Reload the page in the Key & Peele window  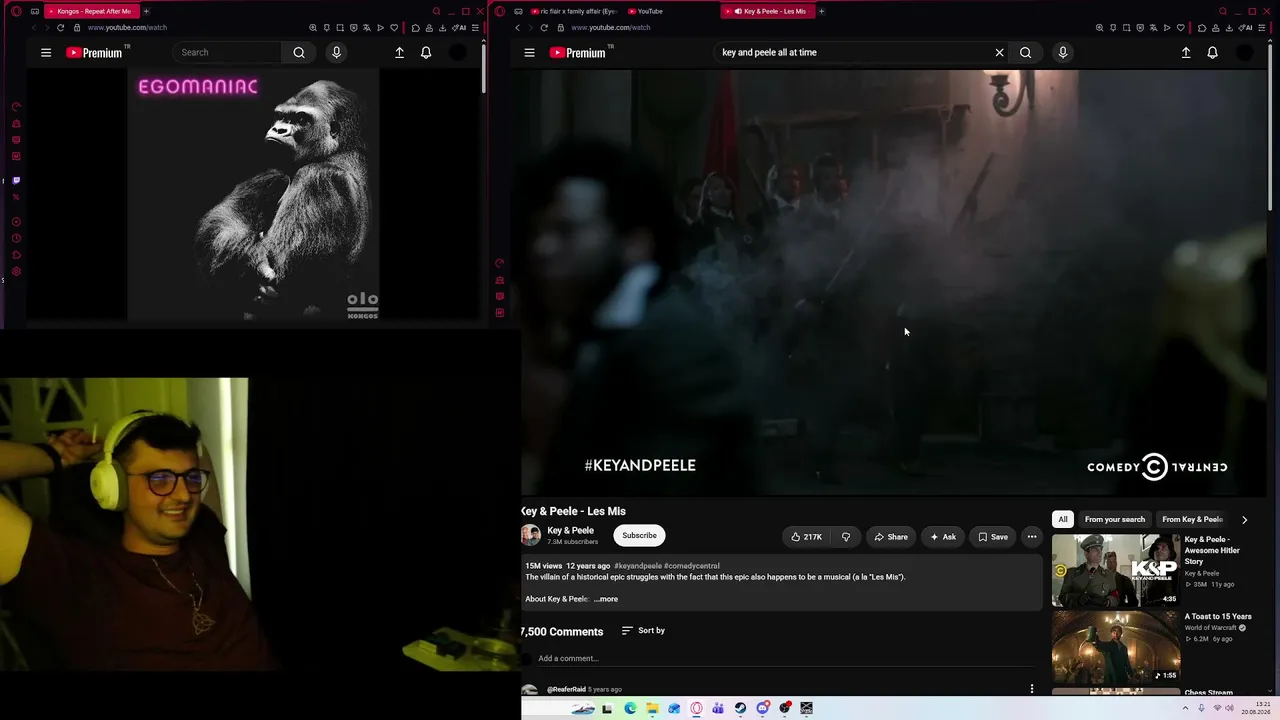pos(544,28)
